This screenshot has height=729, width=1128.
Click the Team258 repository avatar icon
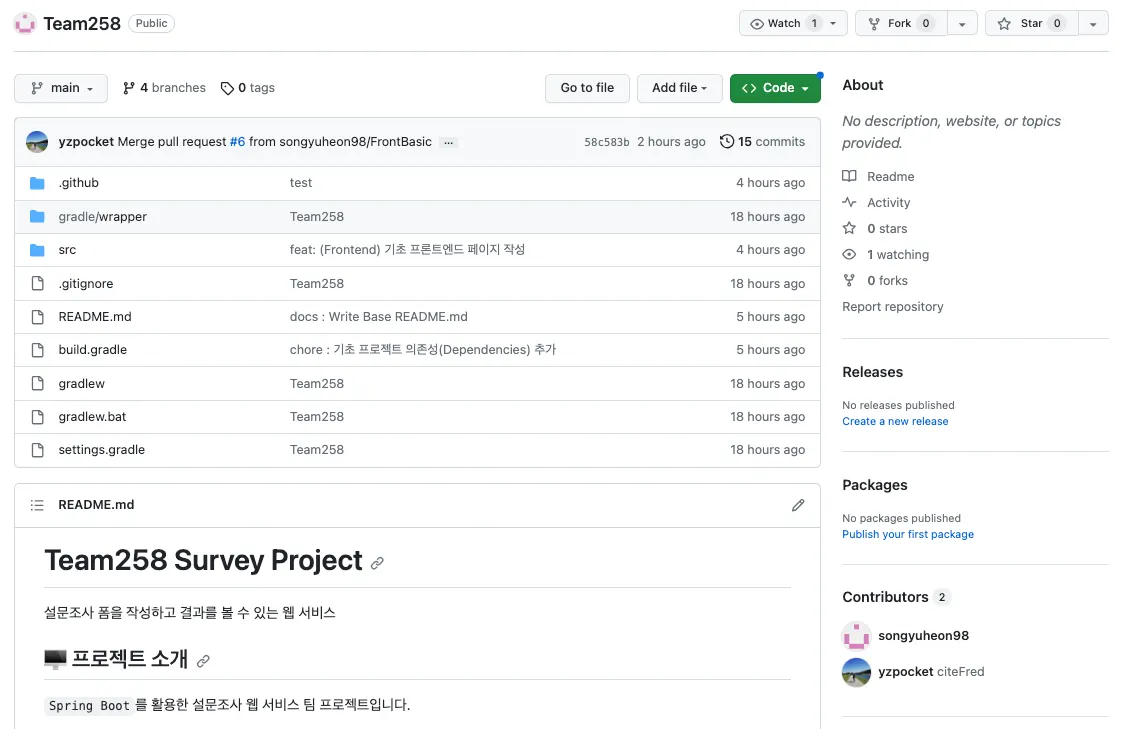[x=25, y=23]
